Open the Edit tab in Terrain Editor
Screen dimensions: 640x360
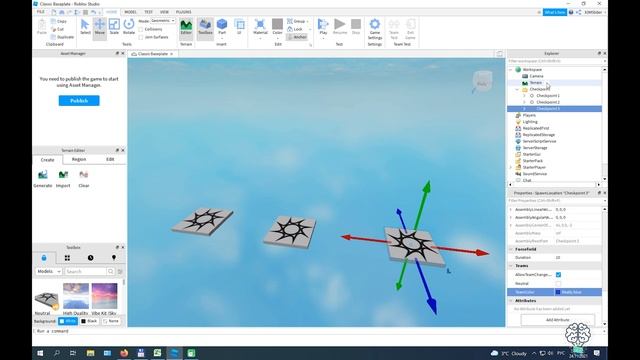tap(110, 159)
